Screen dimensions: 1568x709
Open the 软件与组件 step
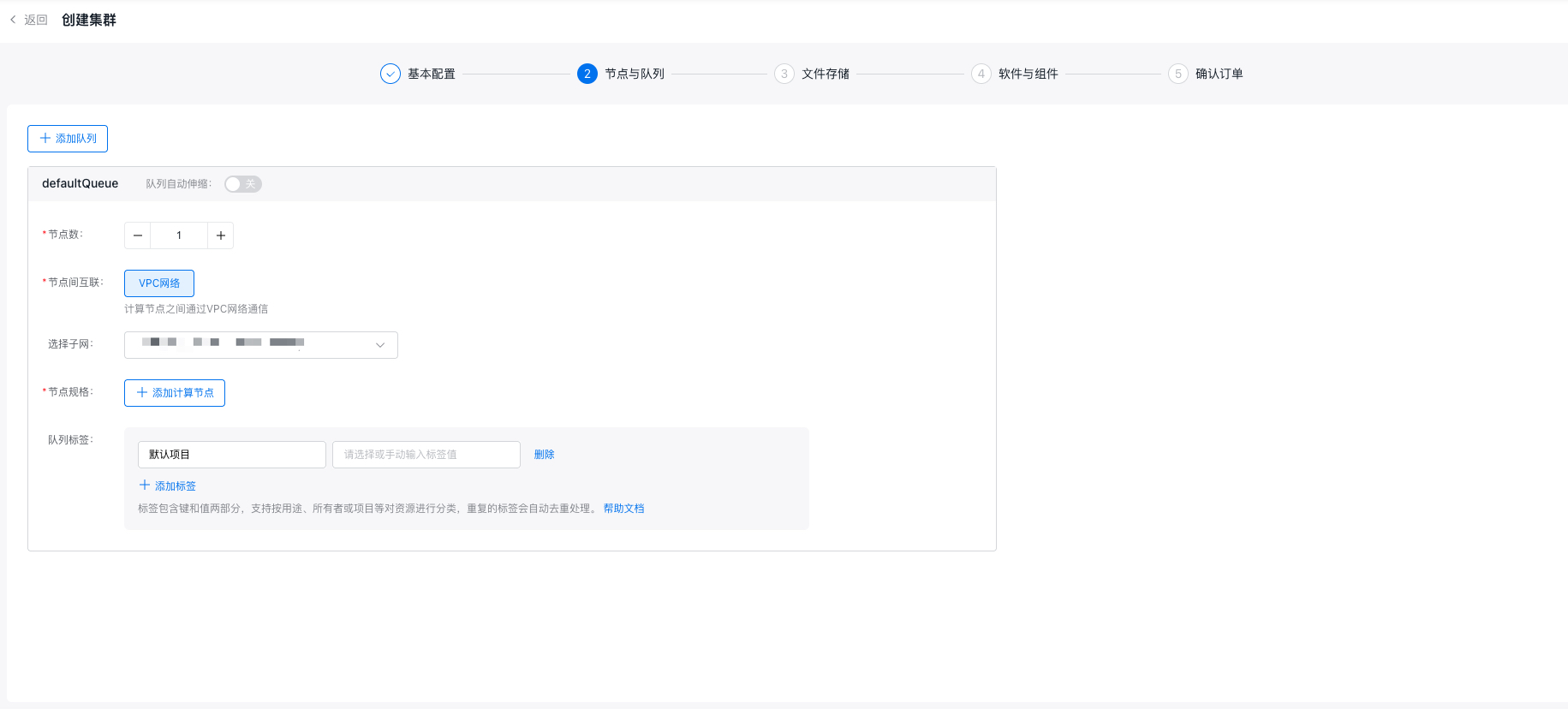(1028, 74)
